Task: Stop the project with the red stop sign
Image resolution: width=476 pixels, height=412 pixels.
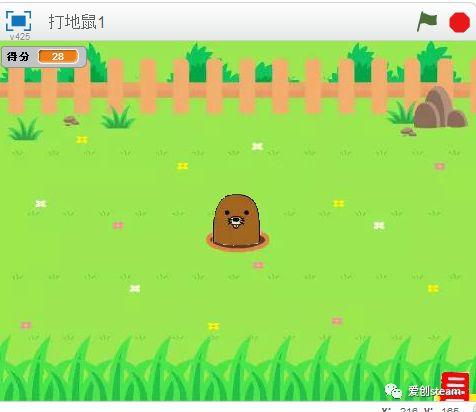Action: [x=459, y=22]
